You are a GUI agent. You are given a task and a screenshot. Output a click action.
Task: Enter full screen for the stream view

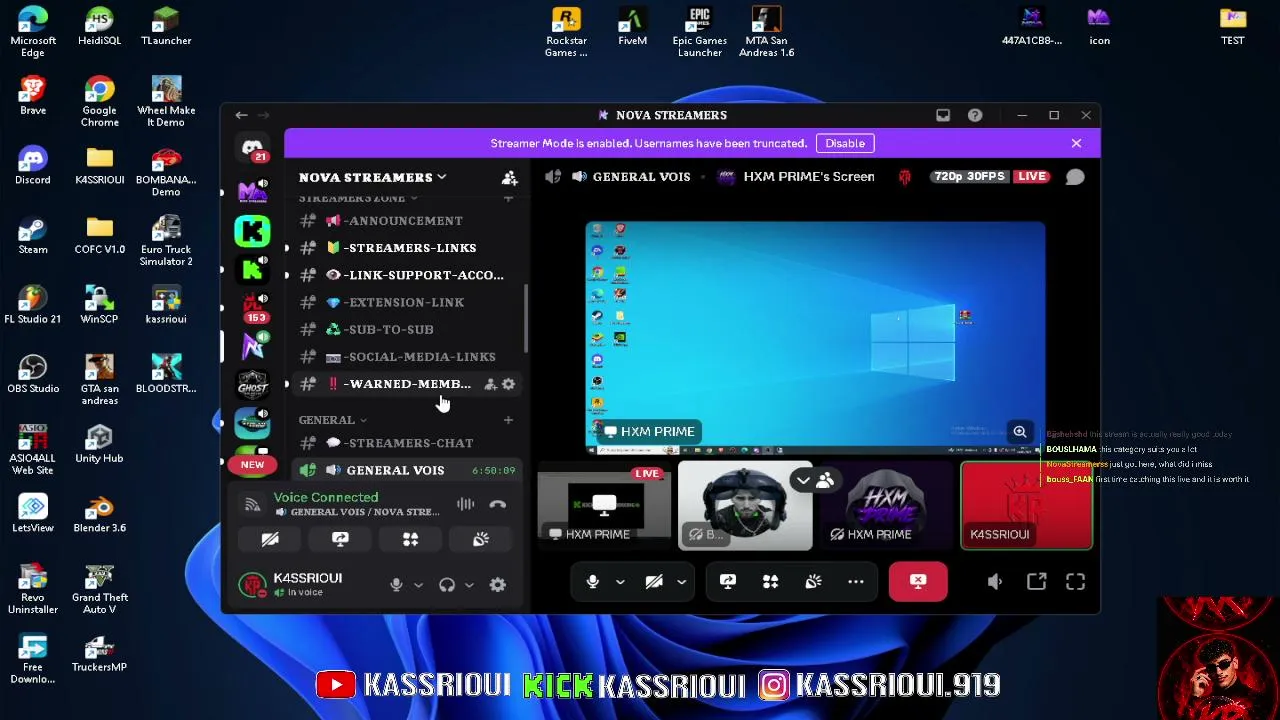[1075, 581]
